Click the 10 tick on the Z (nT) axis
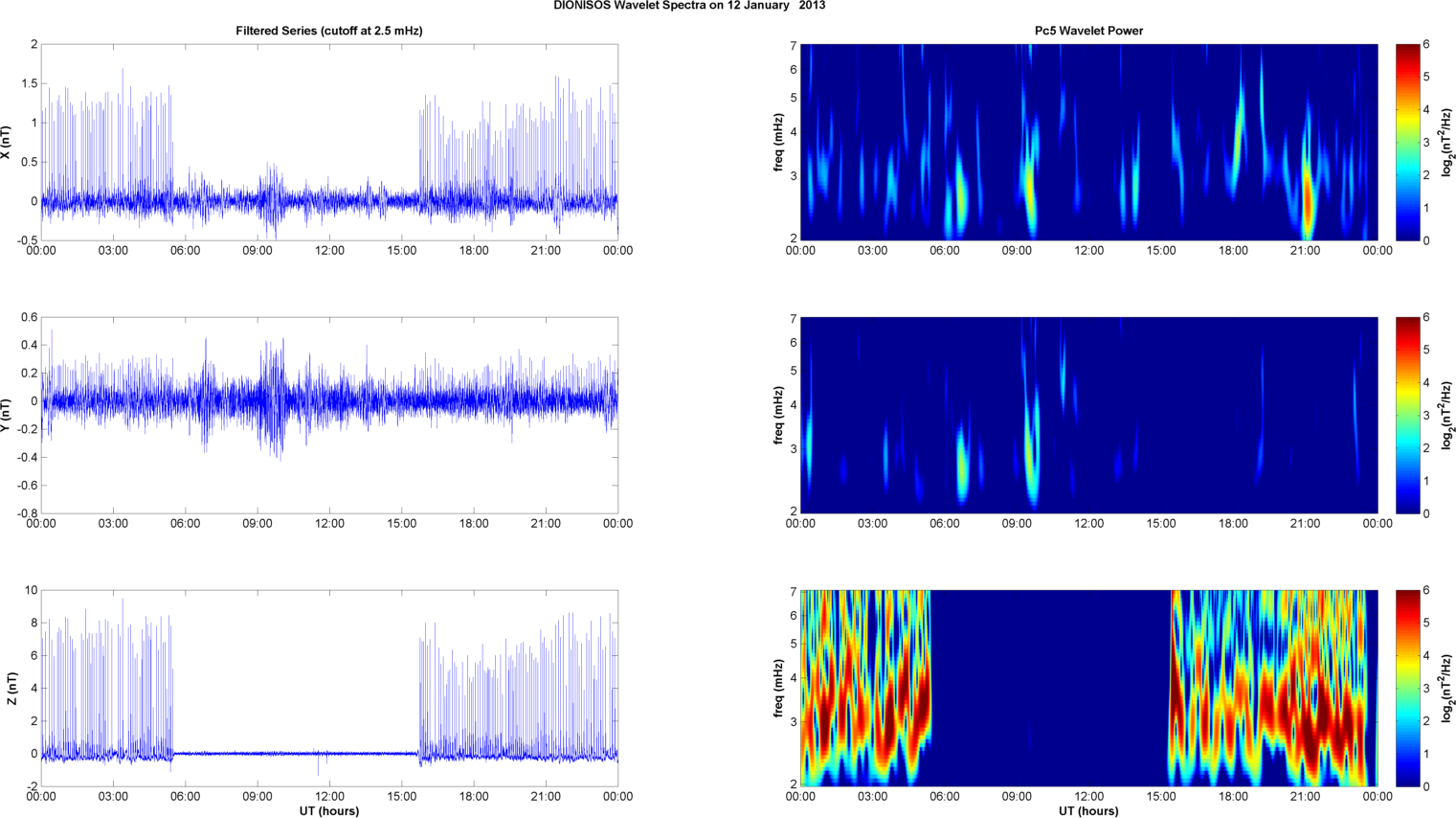Screen dimensions: 1456x818 [32, 590]
